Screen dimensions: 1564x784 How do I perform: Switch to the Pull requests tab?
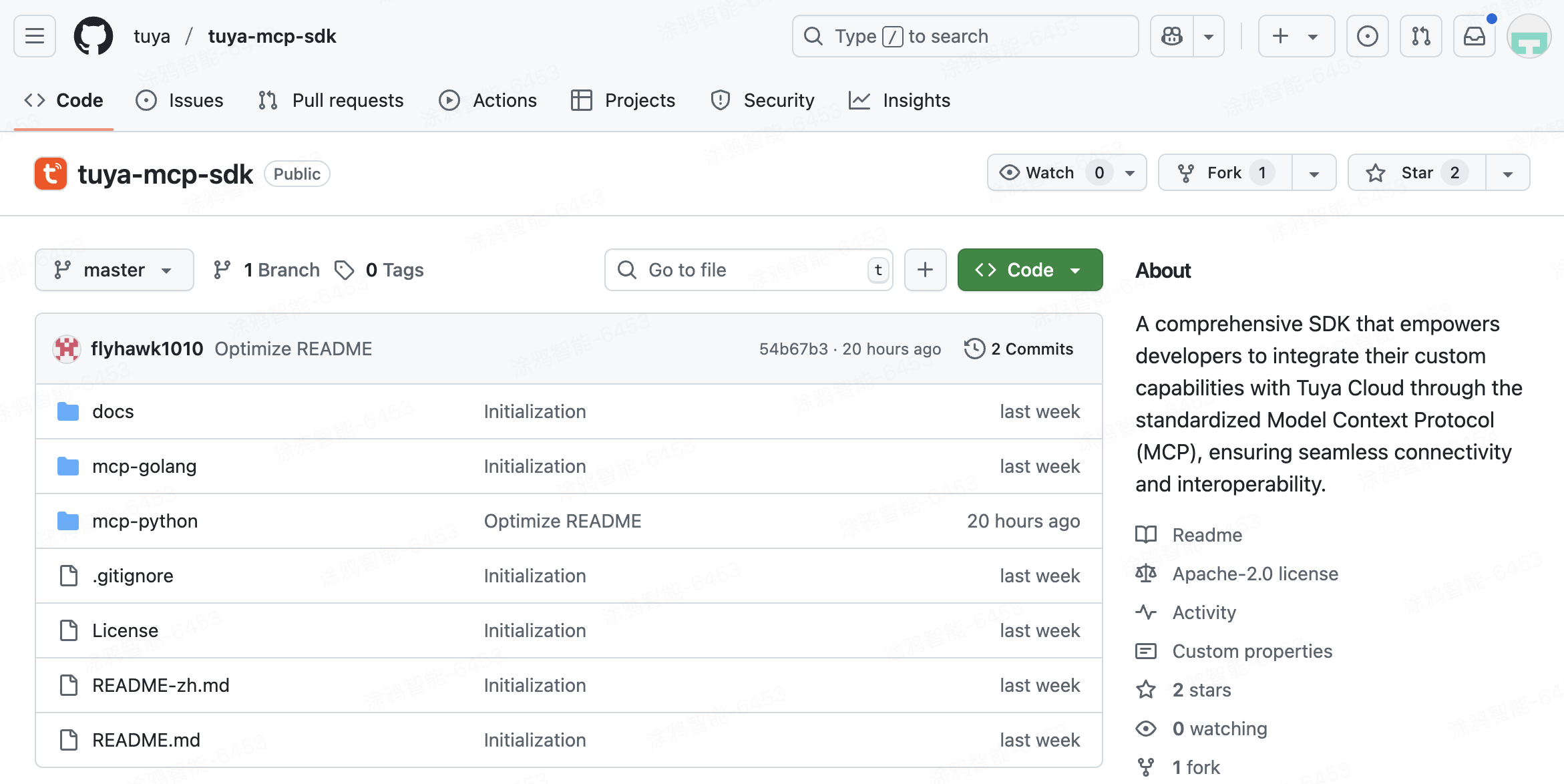pos(331,100)
